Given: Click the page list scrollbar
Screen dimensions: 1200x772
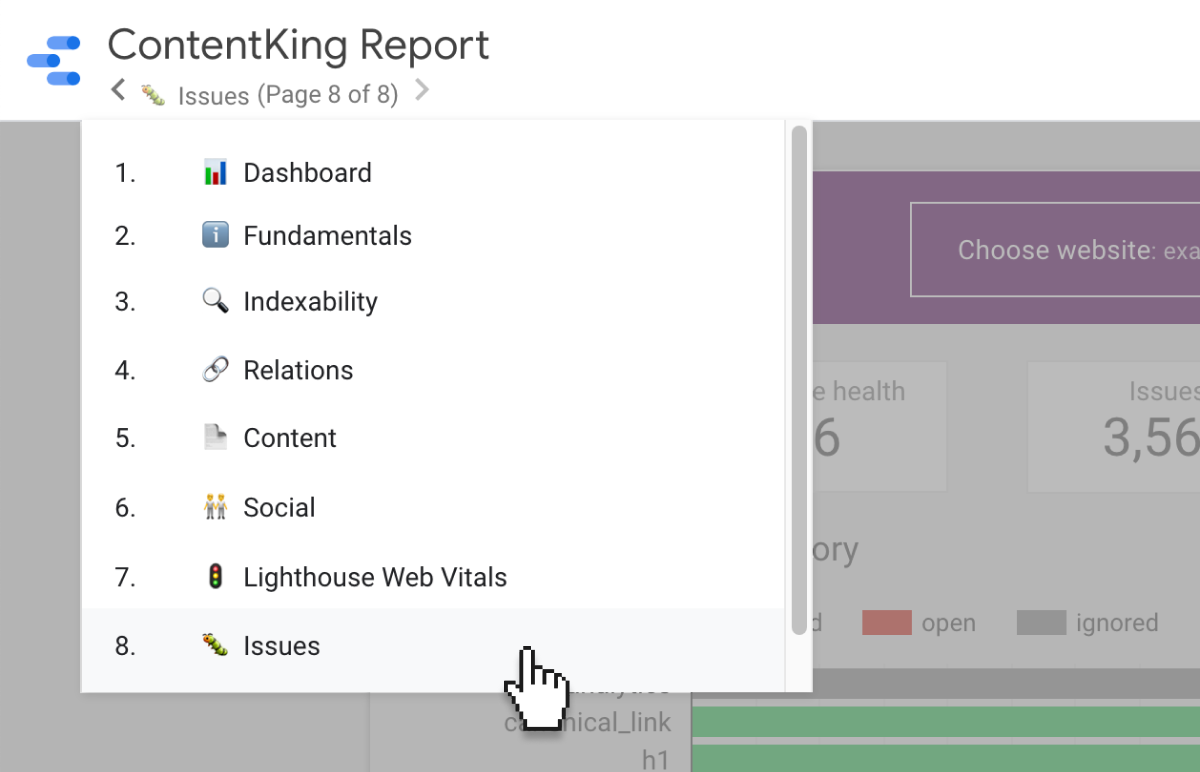Looking at the screenshot, I should [x=798, y=380].
